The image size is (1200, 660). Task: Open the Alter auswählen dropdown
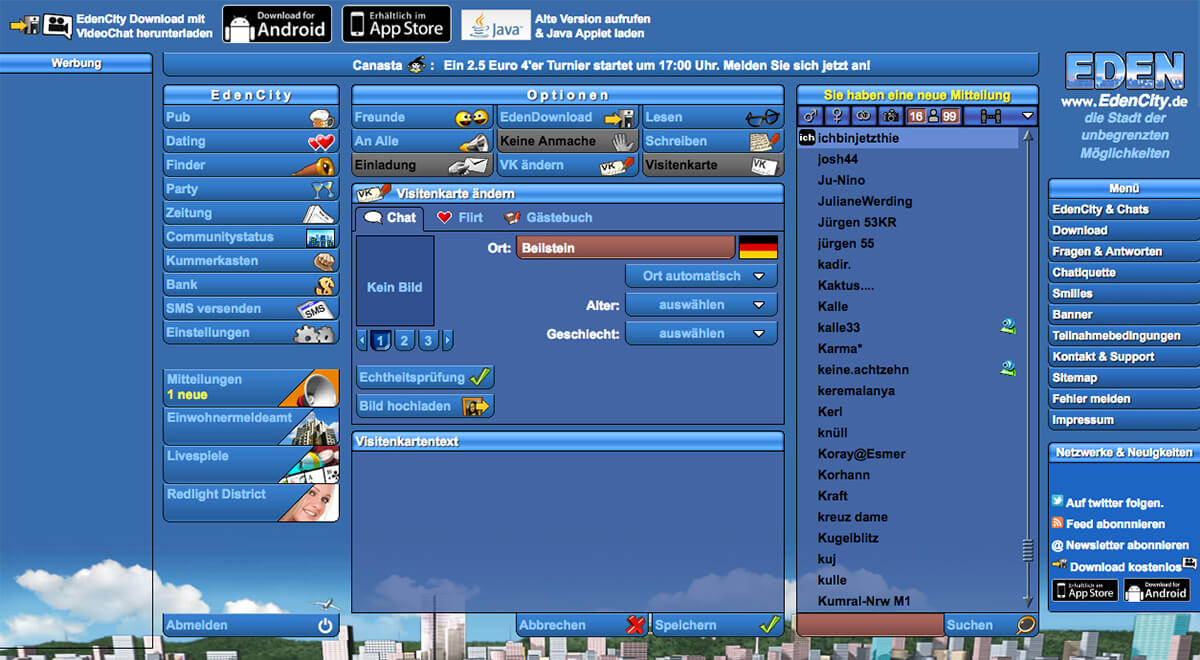click(x=702, y=305)
